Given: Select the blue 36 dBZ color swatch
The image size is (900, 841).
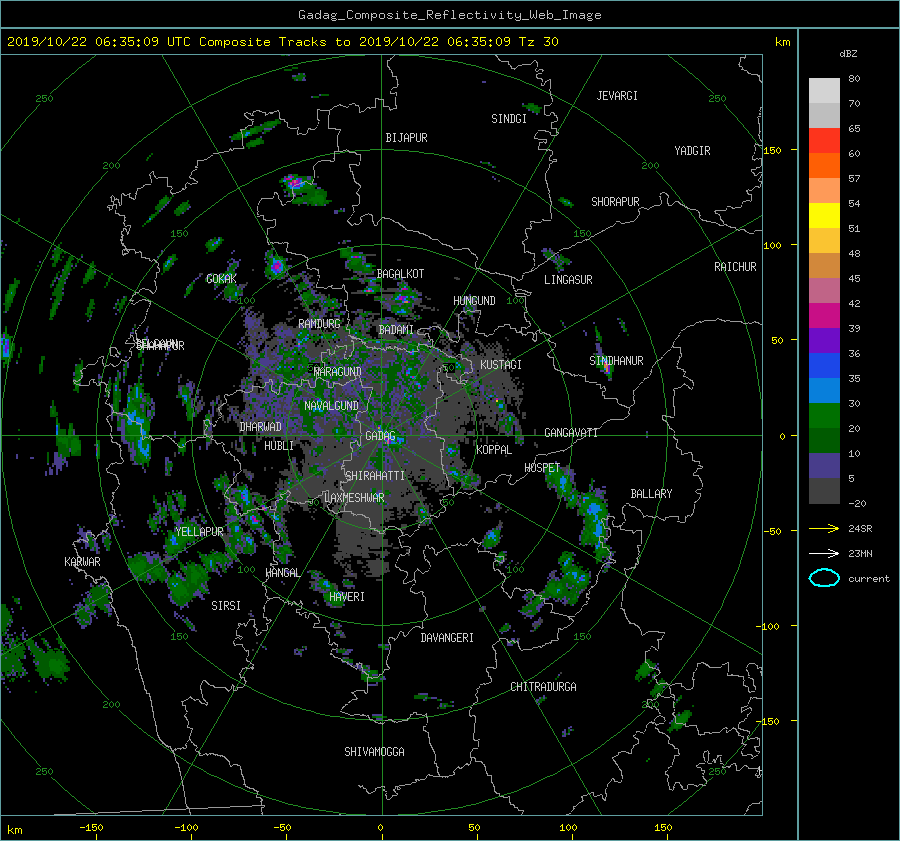Looking at the screenshot, I should click(x=824, y=366).
